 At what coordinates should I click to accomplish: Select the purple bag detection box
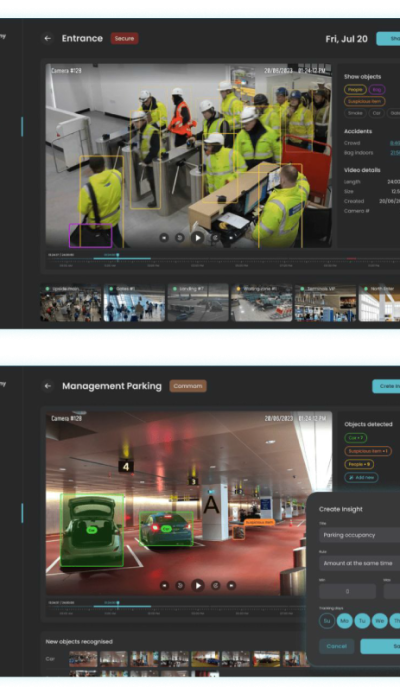point(90,235)
